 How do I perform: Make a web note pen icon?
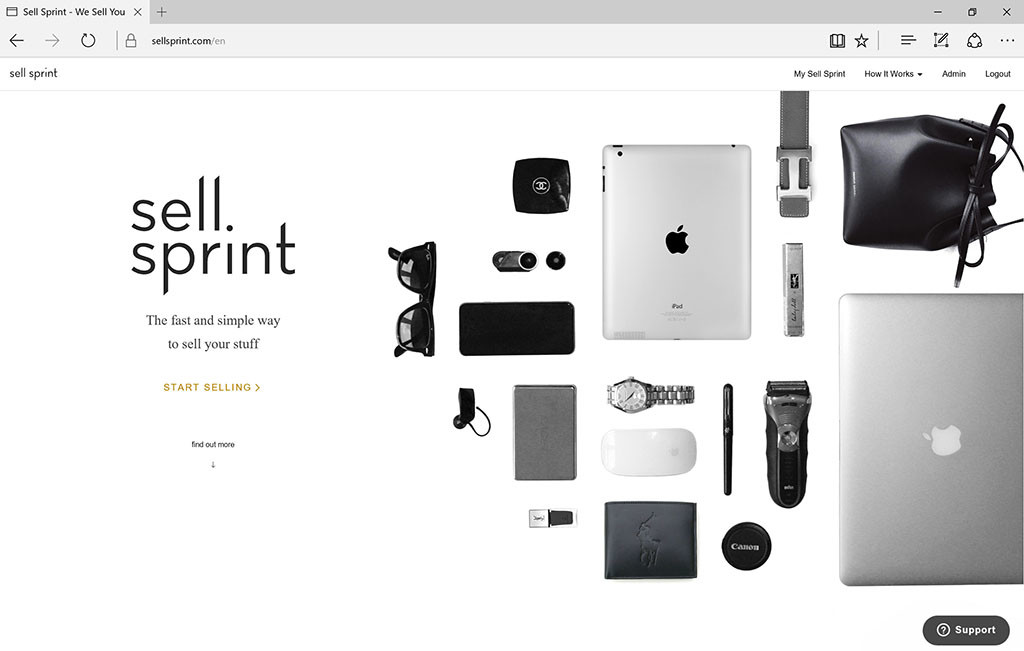coord(941,40)
